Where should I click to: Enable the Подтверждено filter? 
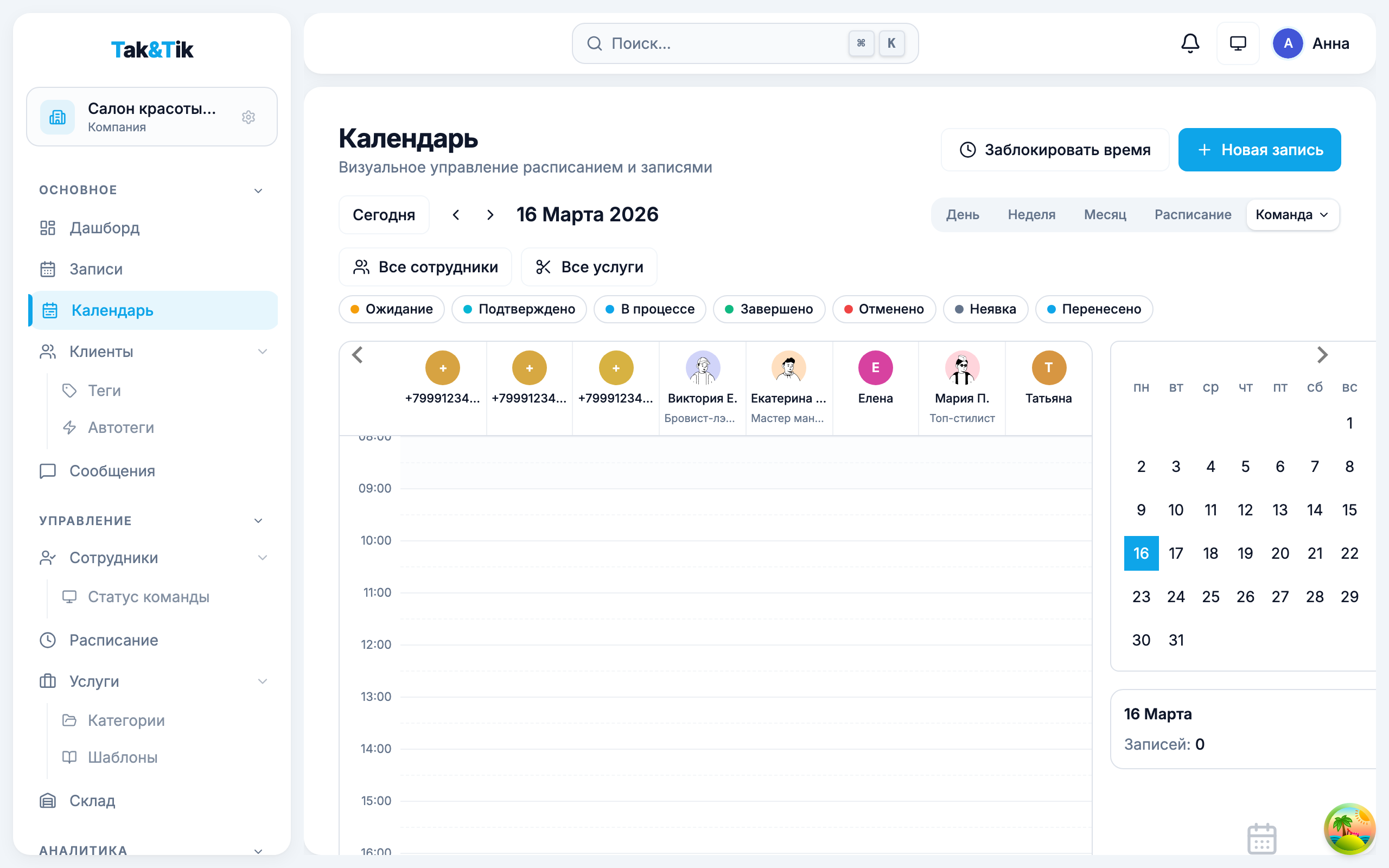(519, 309)
